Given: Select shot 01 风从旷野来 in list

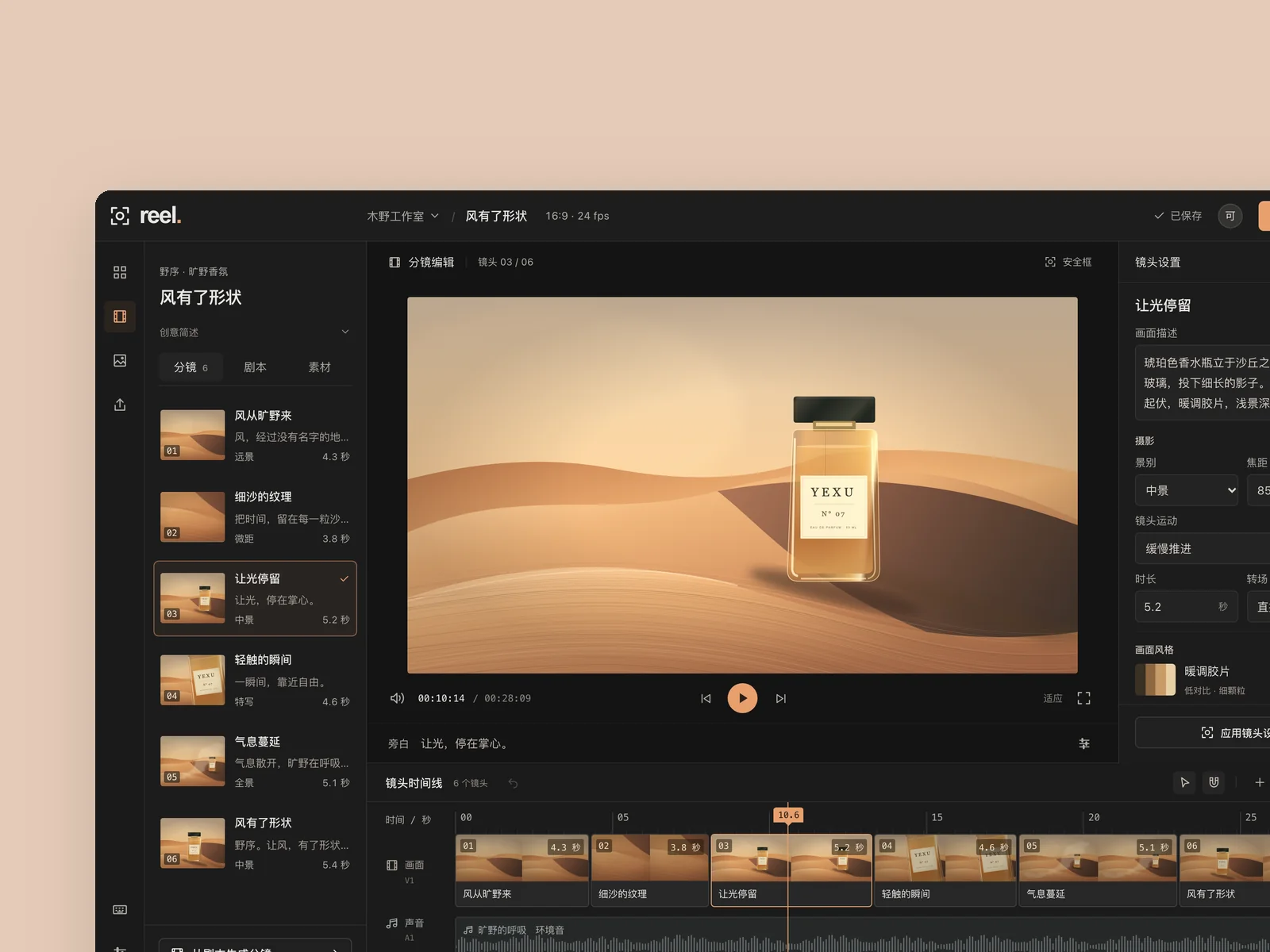Looking at the screenshot, I should tap(255, 436).
